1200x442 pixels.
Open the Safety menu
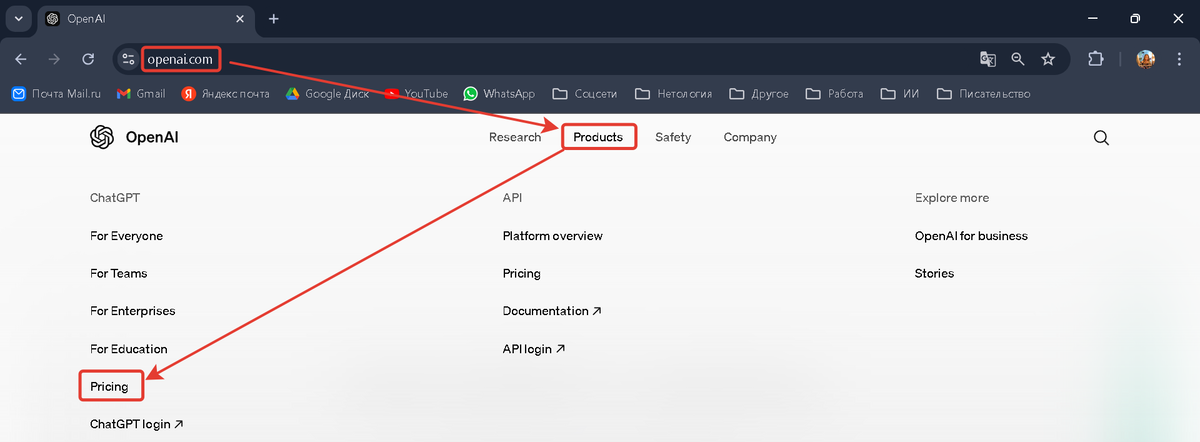click(673, 137)
